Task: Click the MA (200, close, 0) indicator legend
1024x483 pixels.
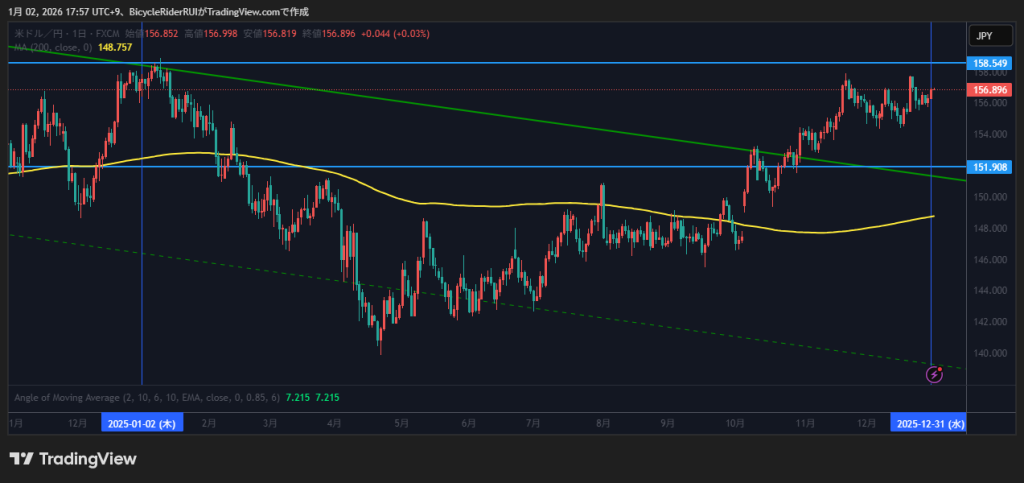Action: point(54,47)
